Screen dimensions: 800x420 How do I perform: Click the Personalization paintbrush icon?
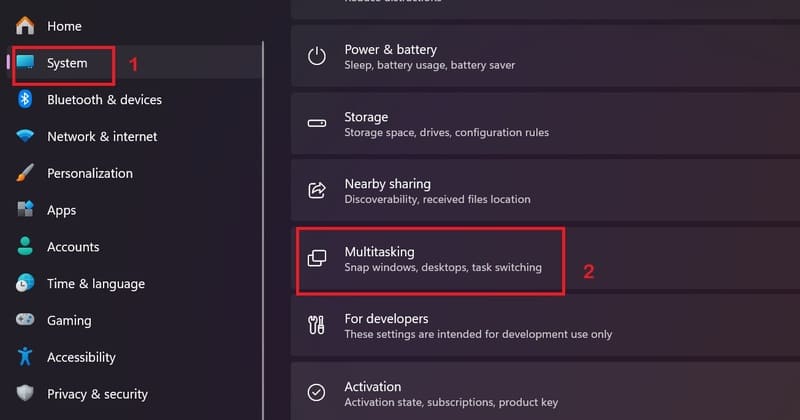tap(24, 172)
